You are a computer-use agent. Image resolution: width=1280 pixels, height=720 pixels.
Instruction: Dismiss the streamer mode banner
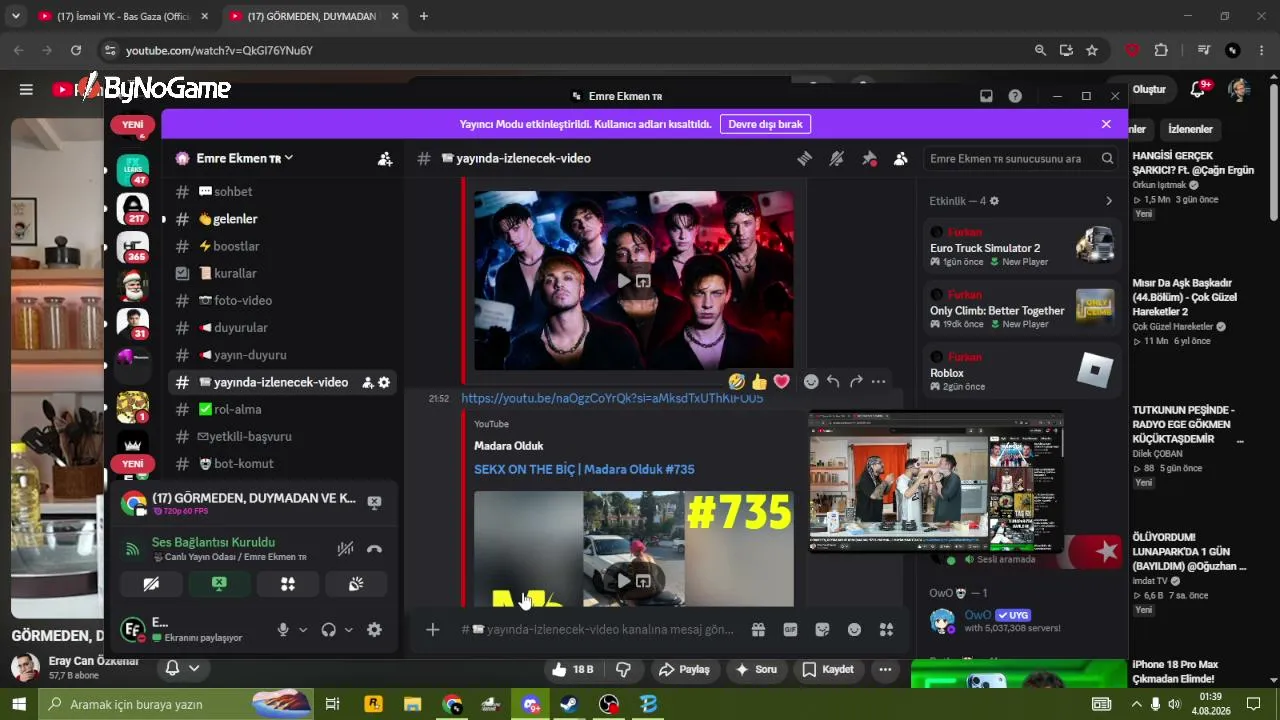coord(1106,124)
